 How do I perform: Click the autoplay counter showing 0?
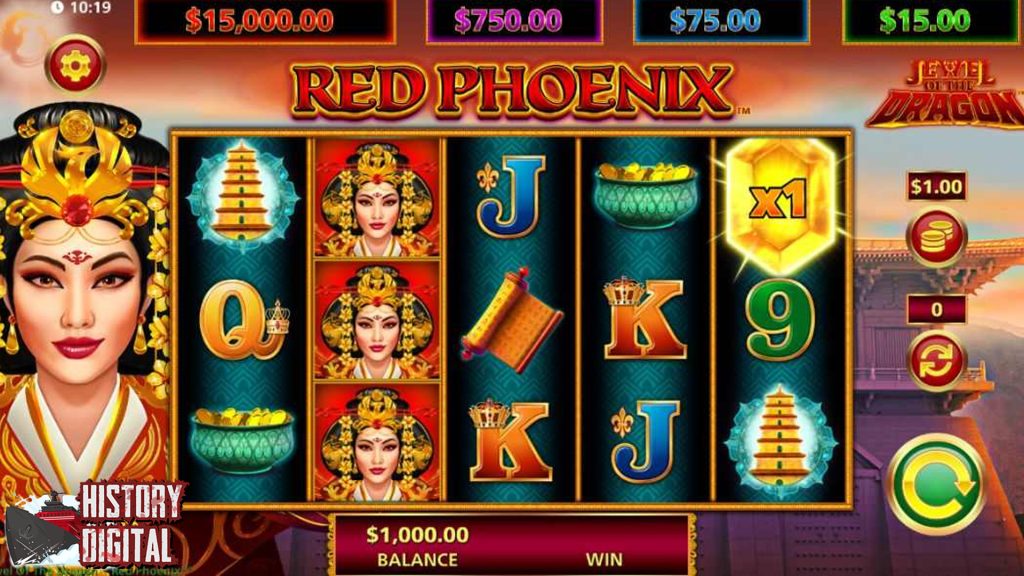pyautogui.click(x=936, y=309)
